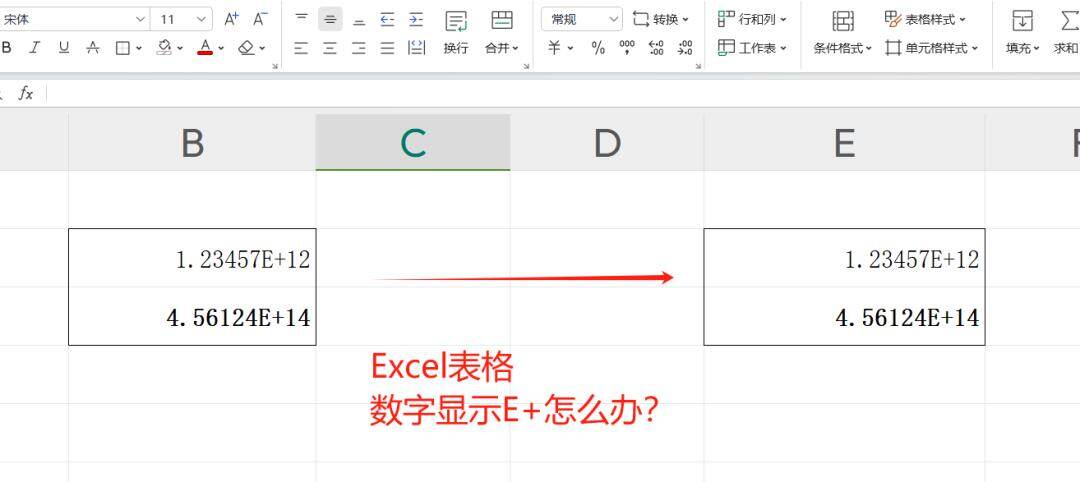This screenshot has height=482, width=1080.
Task: Apply strikethrough formatting
Action: point(93,48)
